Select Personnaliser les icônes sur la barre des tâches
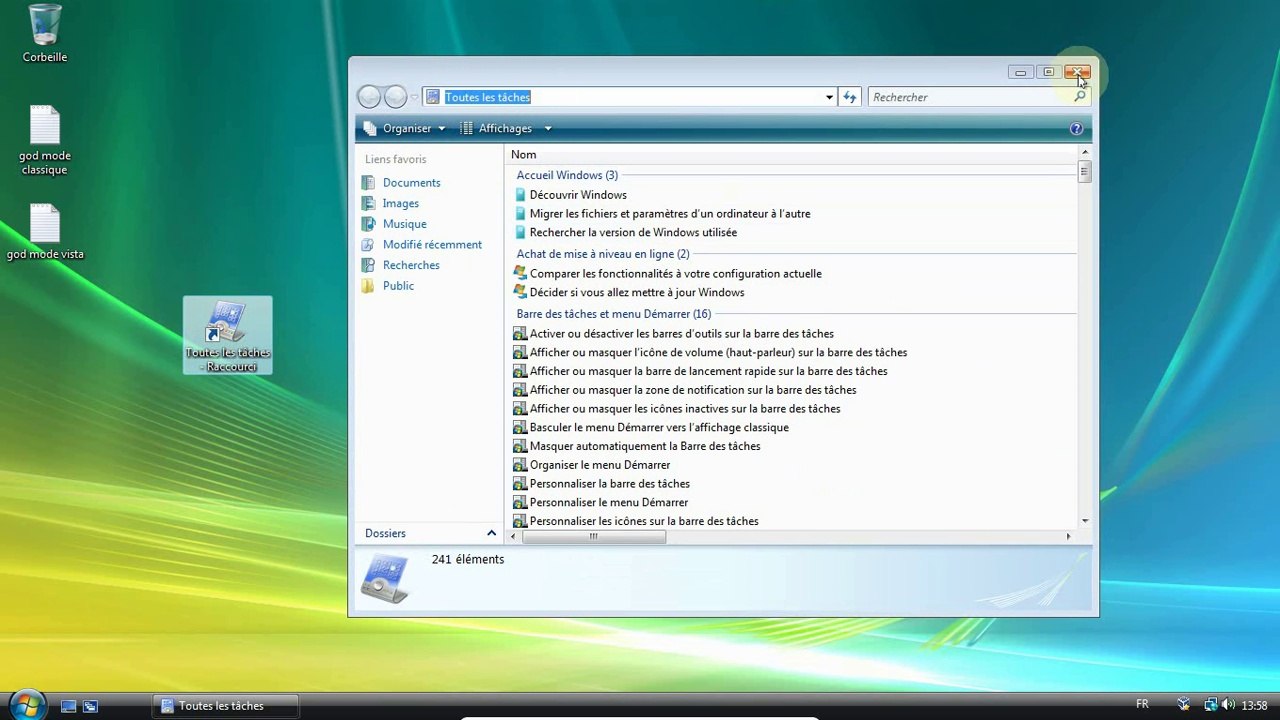The image size is (1280, 720). tap(644, 521)
